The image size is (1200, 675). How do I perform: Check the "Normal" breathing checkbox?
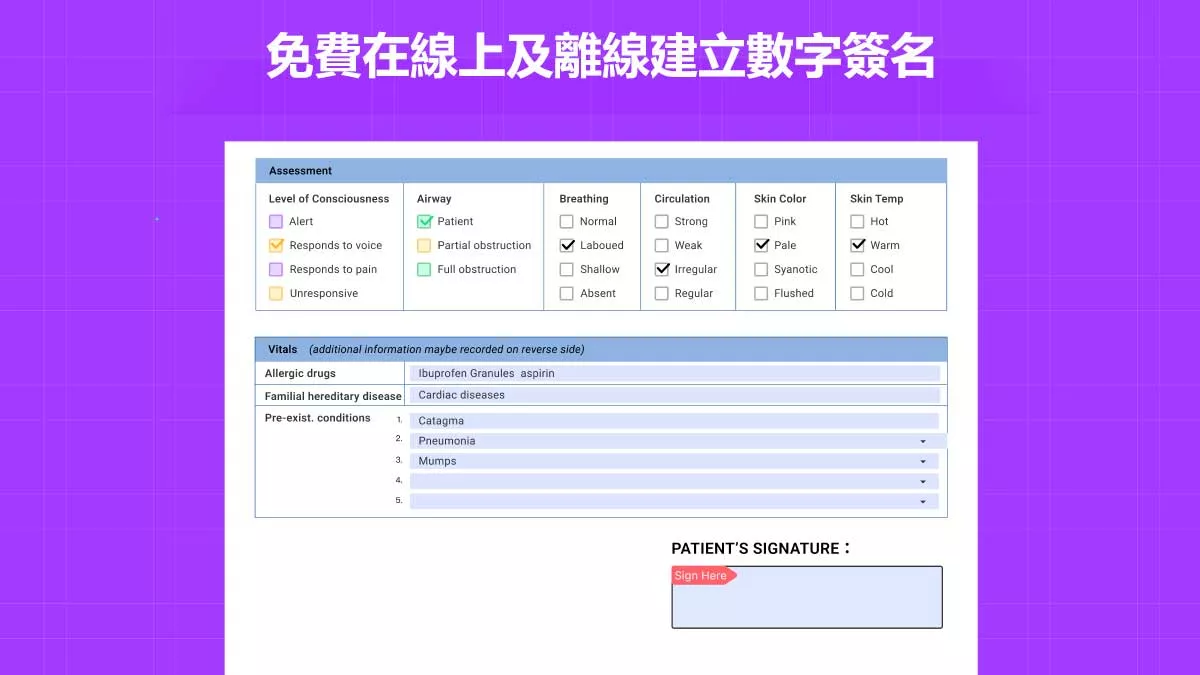(565, 221)
